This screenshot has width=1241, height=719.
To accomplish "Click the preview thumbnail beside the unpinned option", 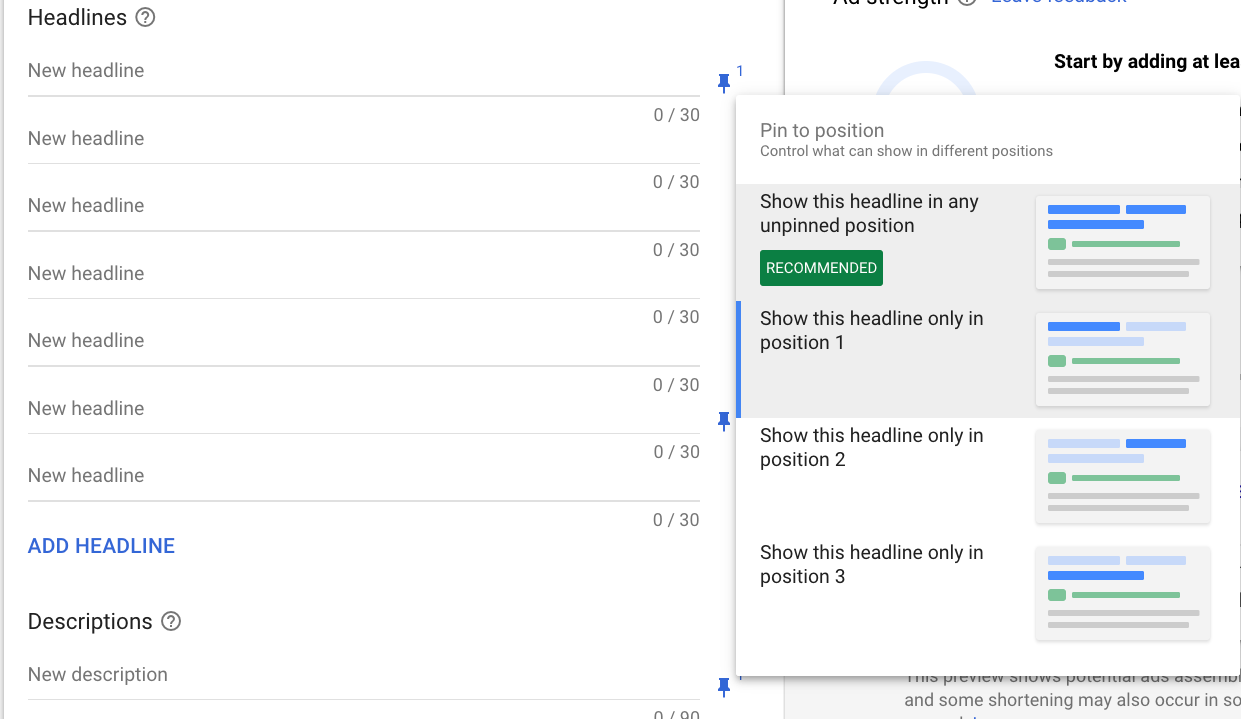I will [1122, 242].
